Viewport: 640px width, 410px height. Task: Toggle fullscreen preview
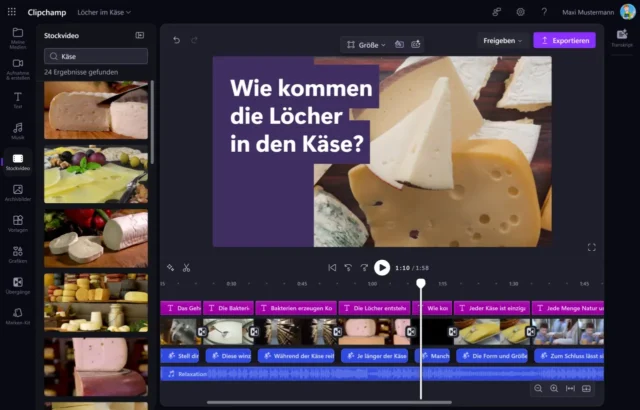click(592, 247)
